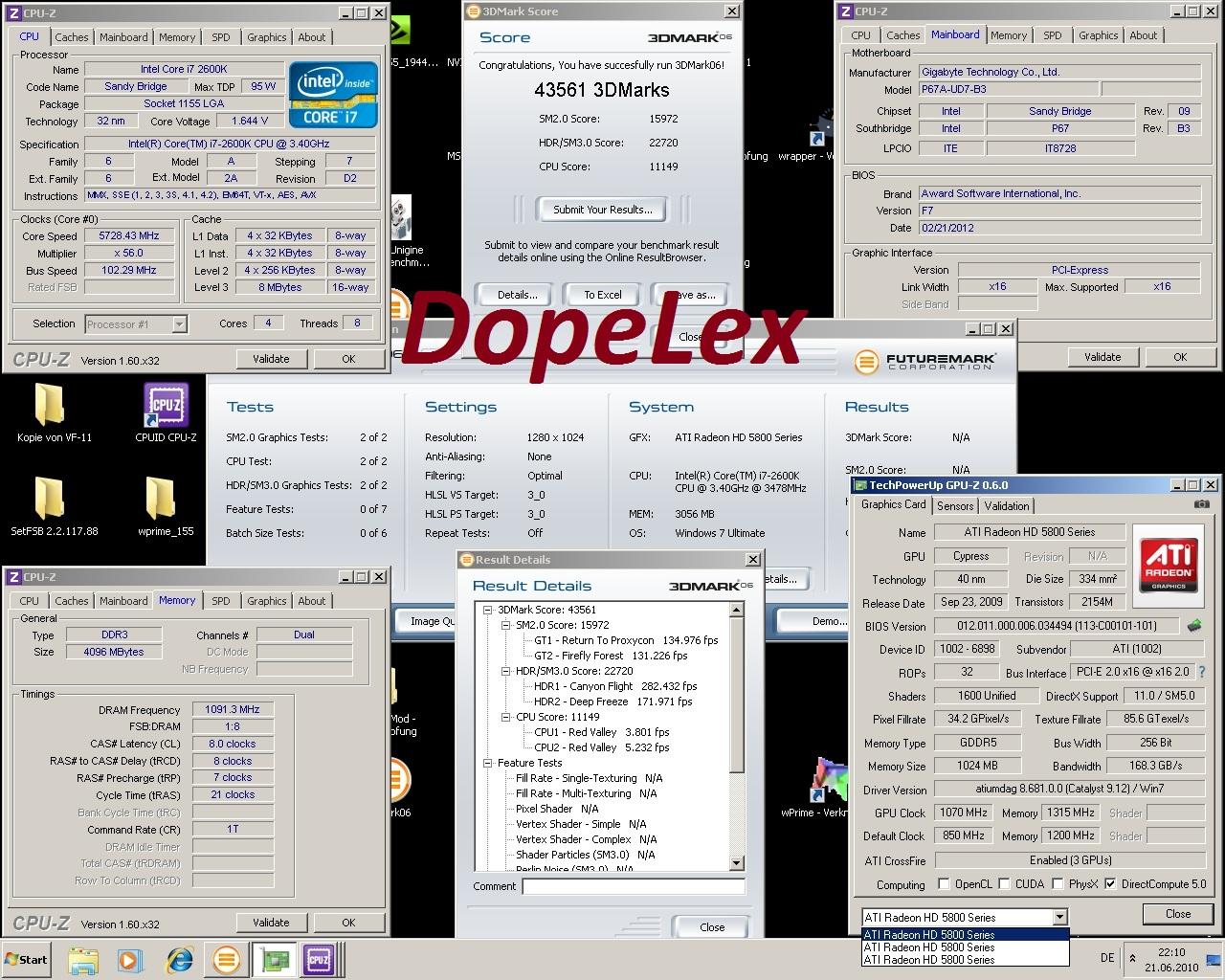The image size is (1225, 980).
Task: Click the GPU-Z BIOS save chip icon
Action: tap(1194, 626)
